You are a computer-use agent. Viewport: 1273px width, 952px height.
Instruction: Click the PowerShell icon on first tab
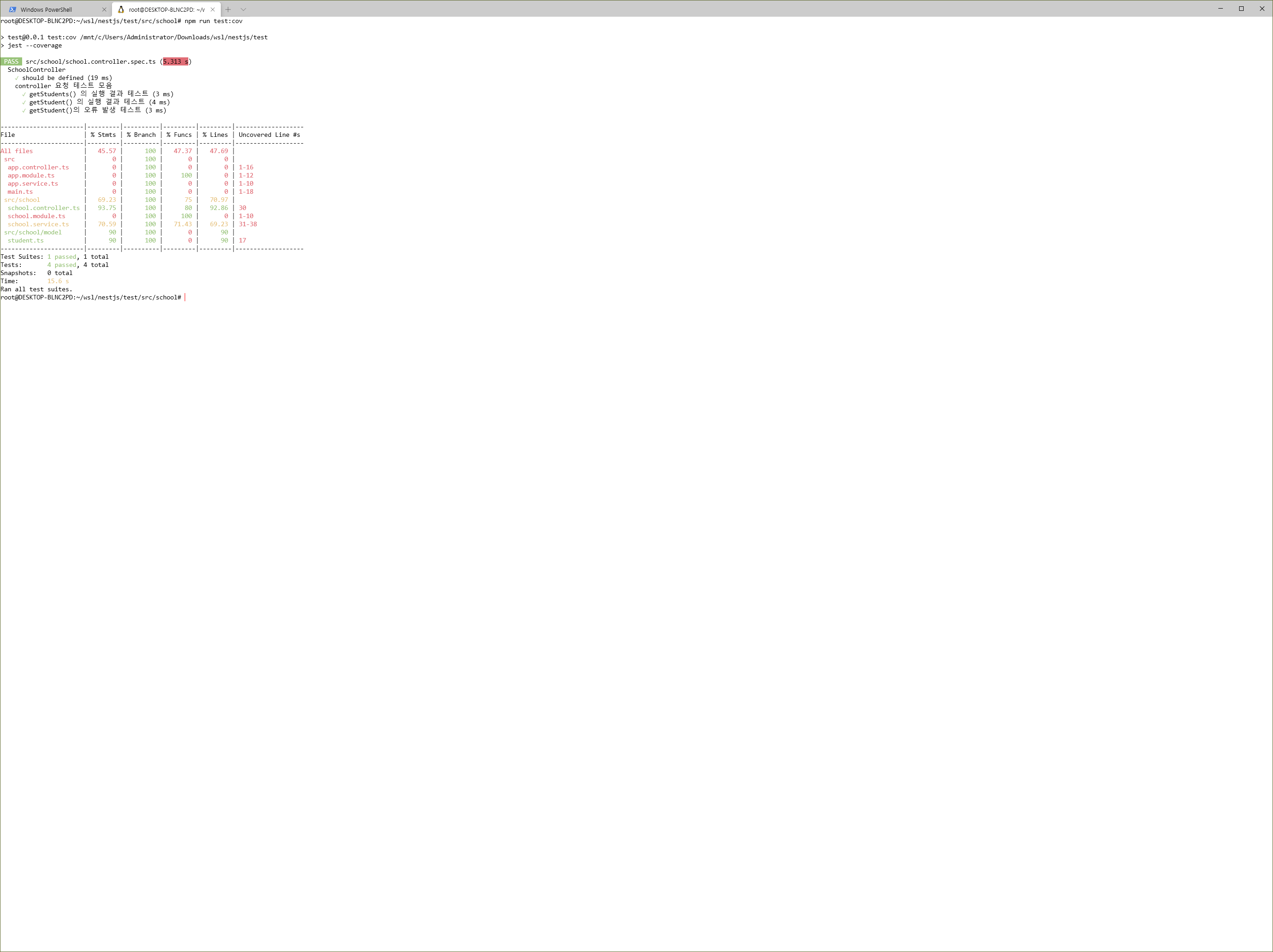coord(13,9)
